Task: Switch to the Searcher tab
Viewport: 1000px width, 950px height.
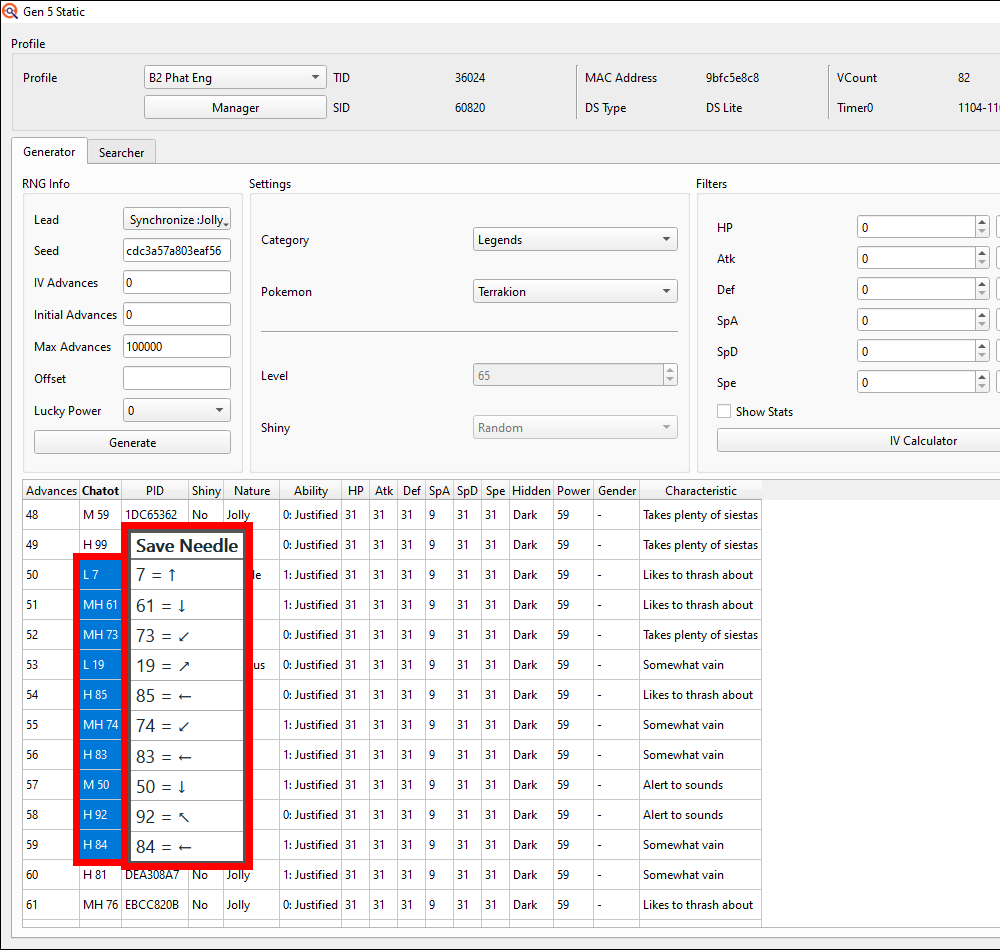Action: (x=121, y=152)
